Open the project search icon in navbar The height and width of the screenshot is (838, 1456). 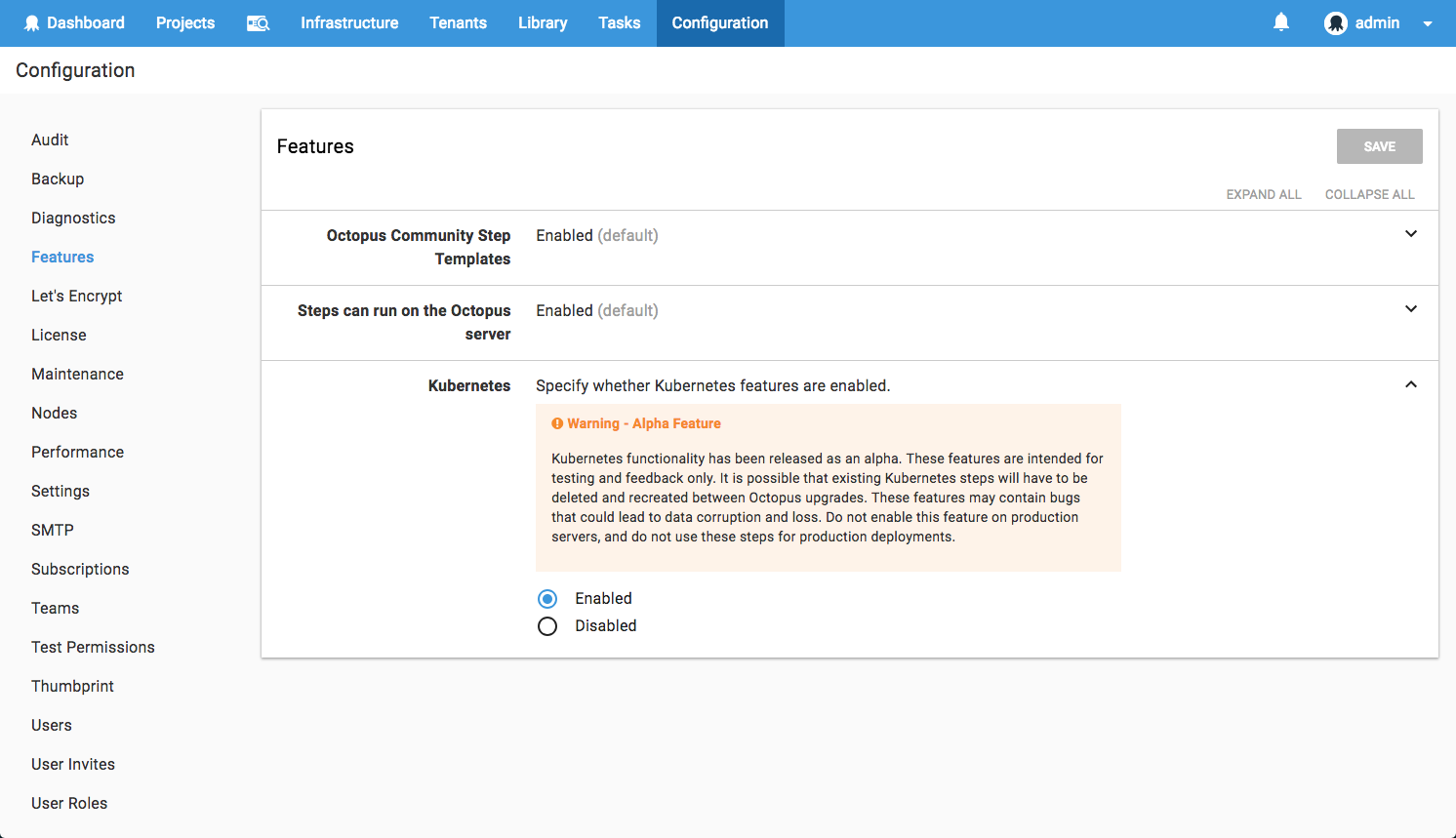[258, 23]
